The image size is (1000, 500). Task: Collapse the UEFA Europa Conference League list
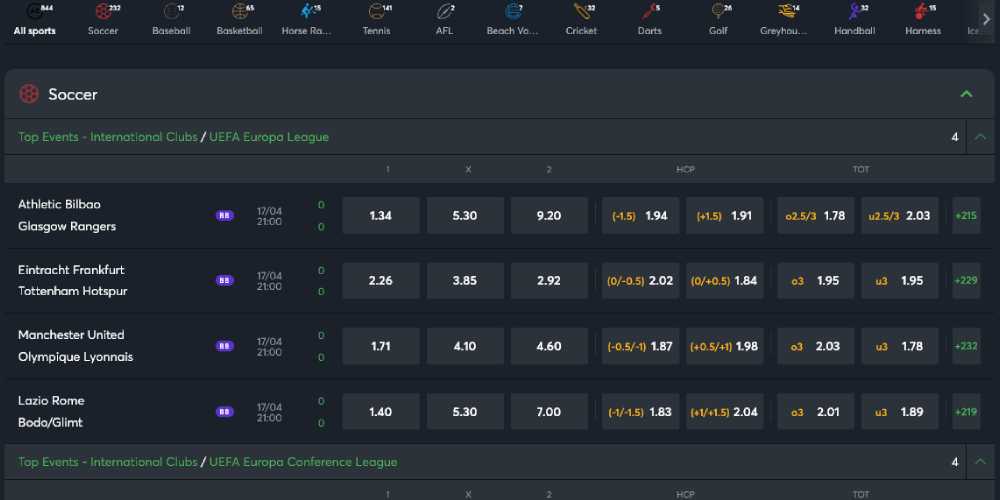coord(979,462)
